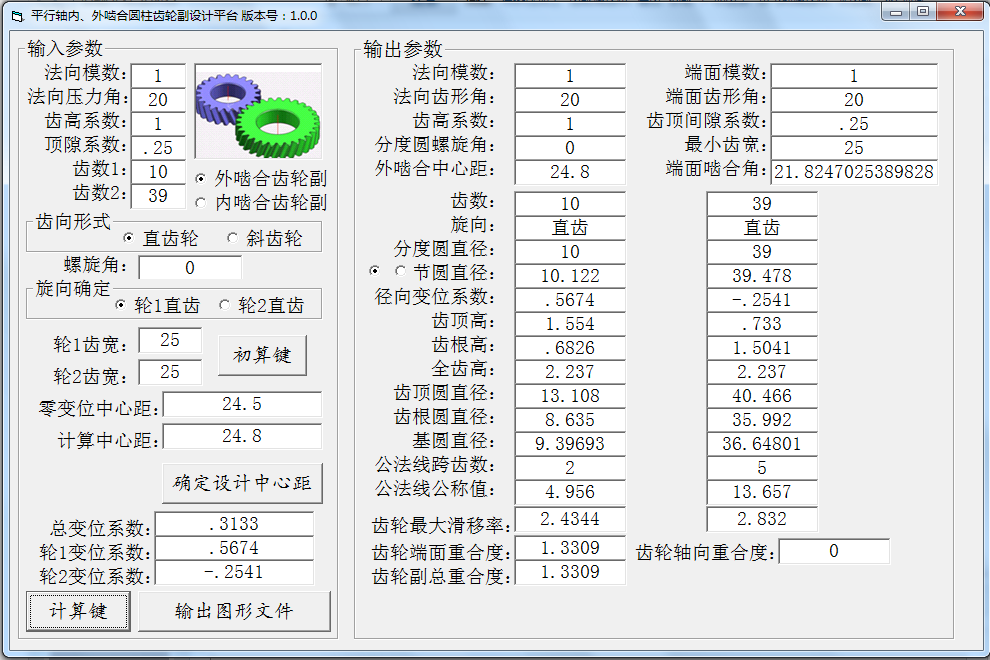Click the 计算键 calculate button
Screen dimensions: 990x660
coord(78,611)
